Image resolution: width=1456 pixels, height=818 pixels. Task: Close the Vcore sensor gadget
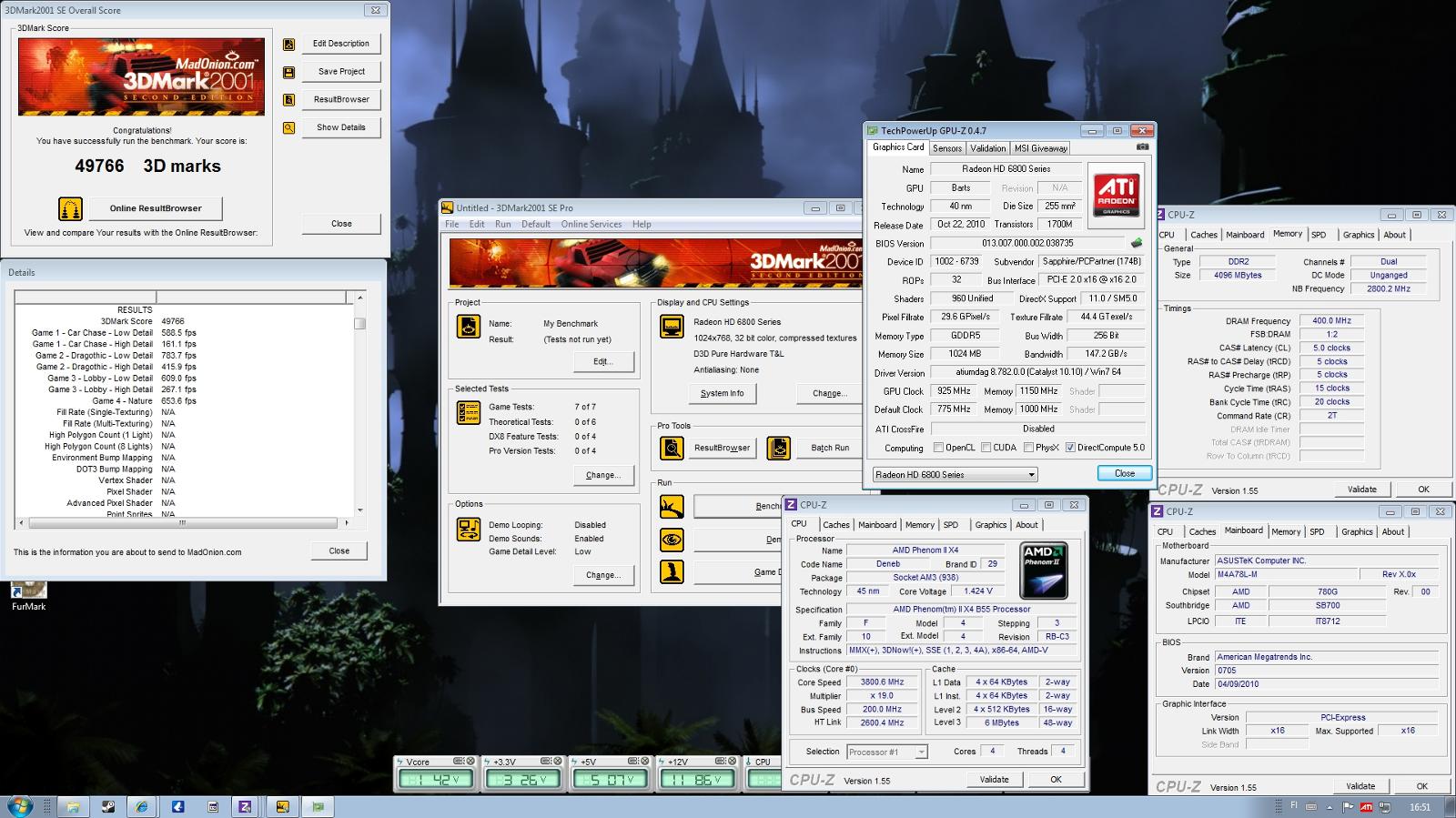(471, 761)
